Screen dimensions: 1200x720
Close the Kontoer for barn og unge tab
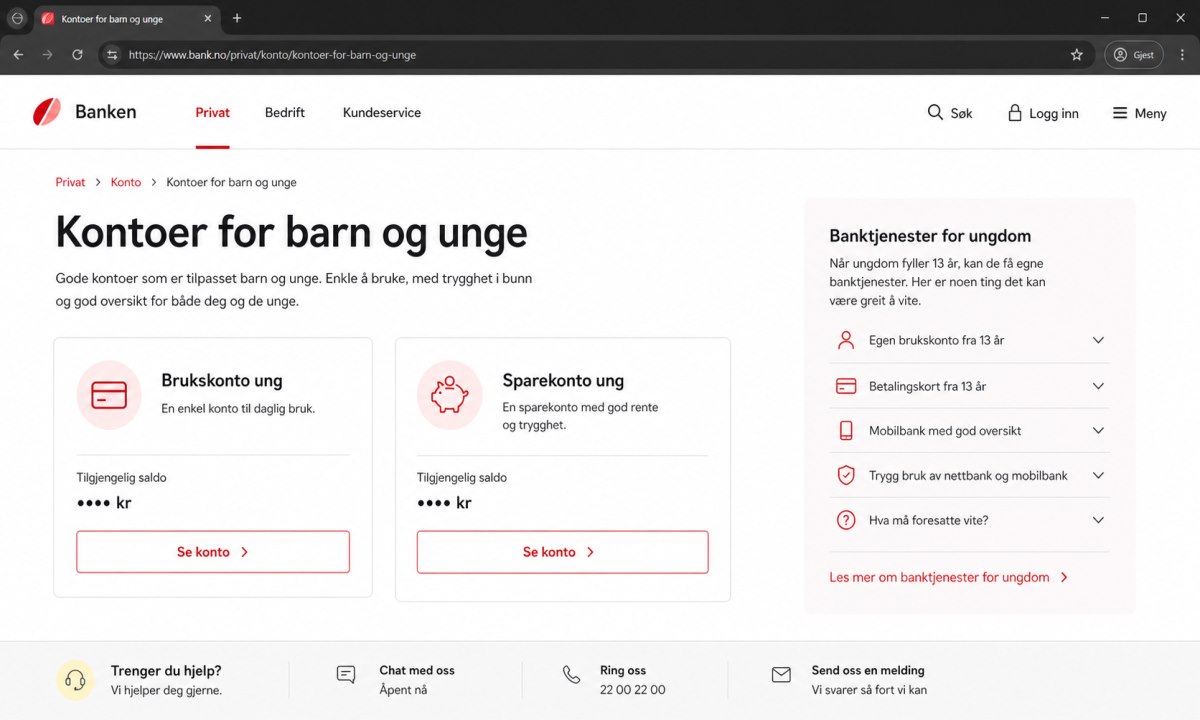(x=207, y=19)
